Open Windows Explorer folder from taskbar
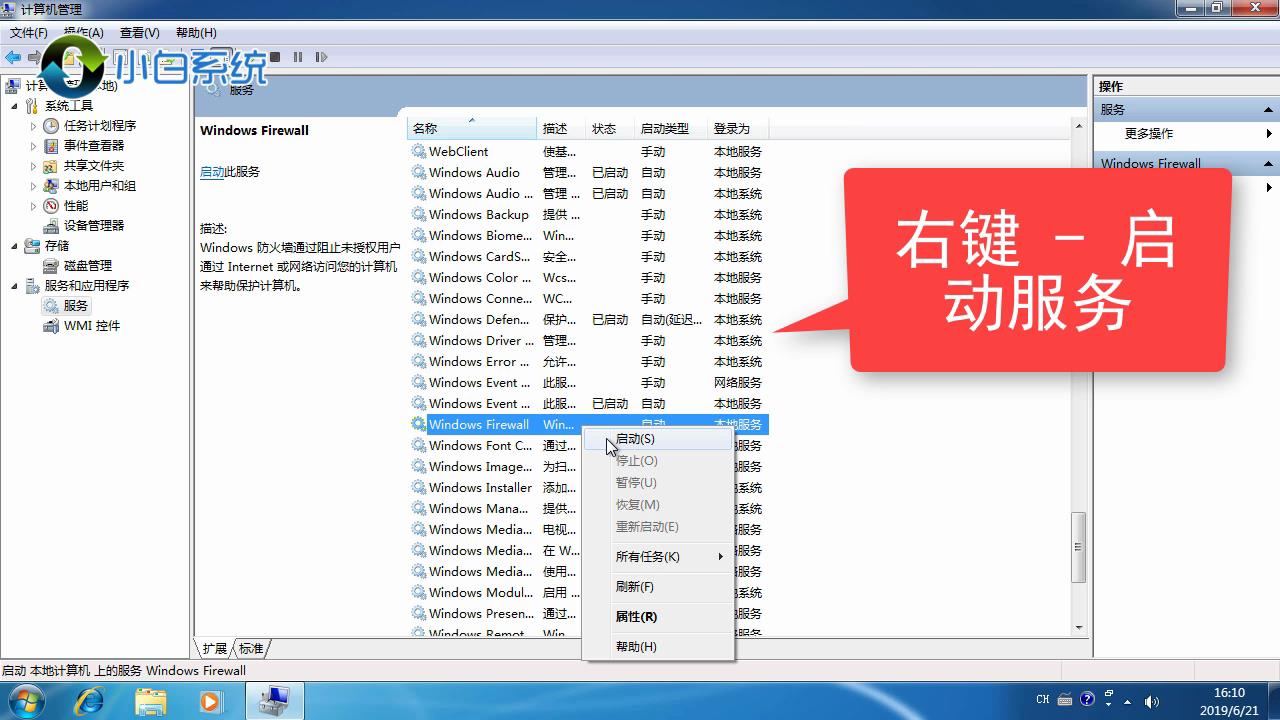The height and width of the screenshot is (720, 1280). 151,700
